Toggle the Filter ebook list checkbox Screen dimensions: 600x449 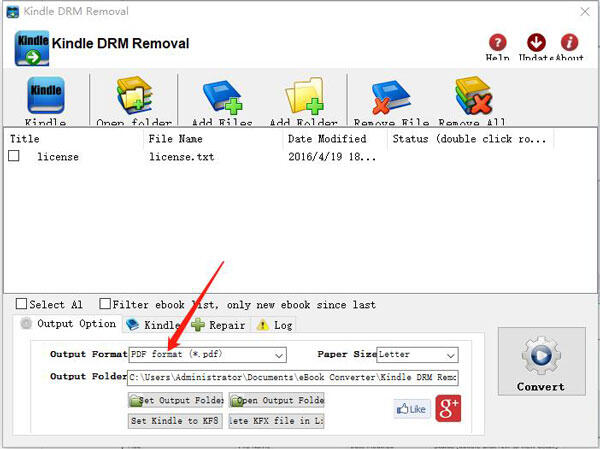coord(105,304)
